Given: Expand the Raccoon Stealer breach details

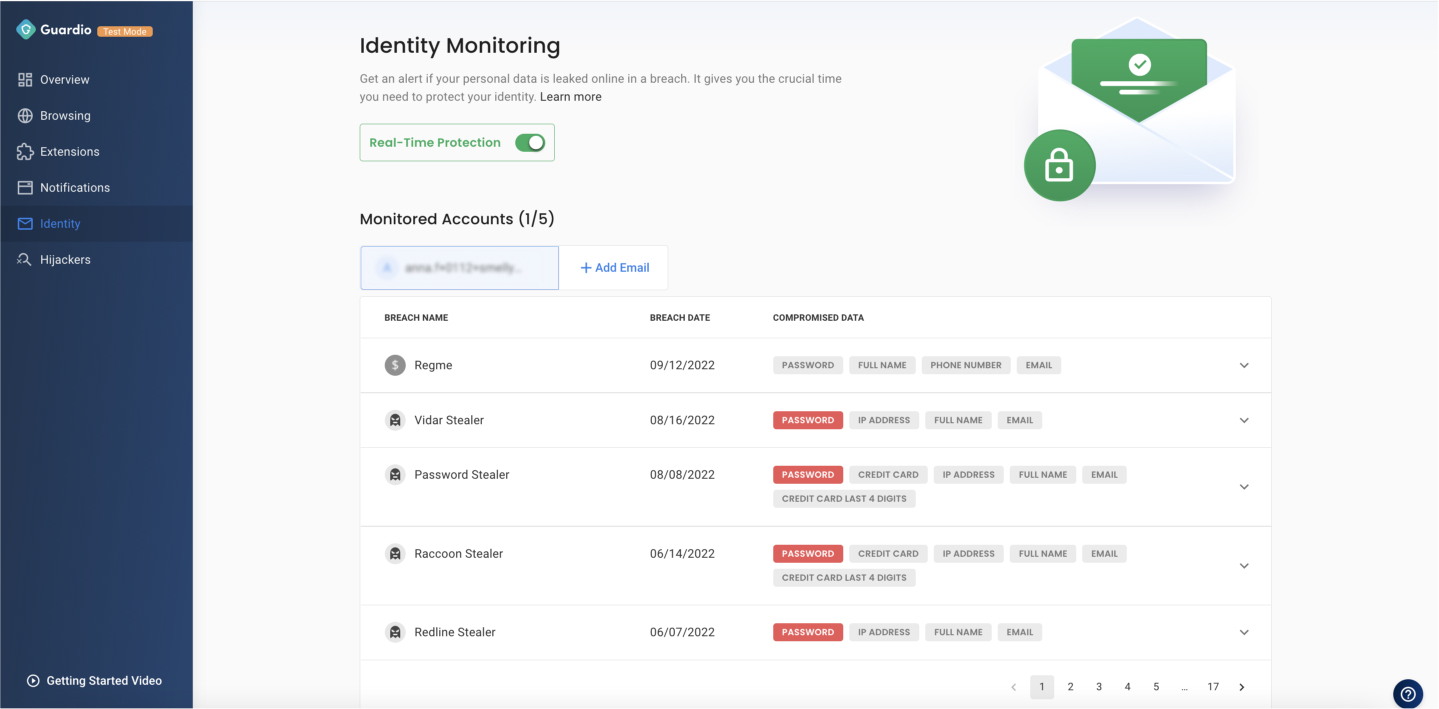Looking at the screenshot, I should pyautogui.click(x=1244, y=566).
